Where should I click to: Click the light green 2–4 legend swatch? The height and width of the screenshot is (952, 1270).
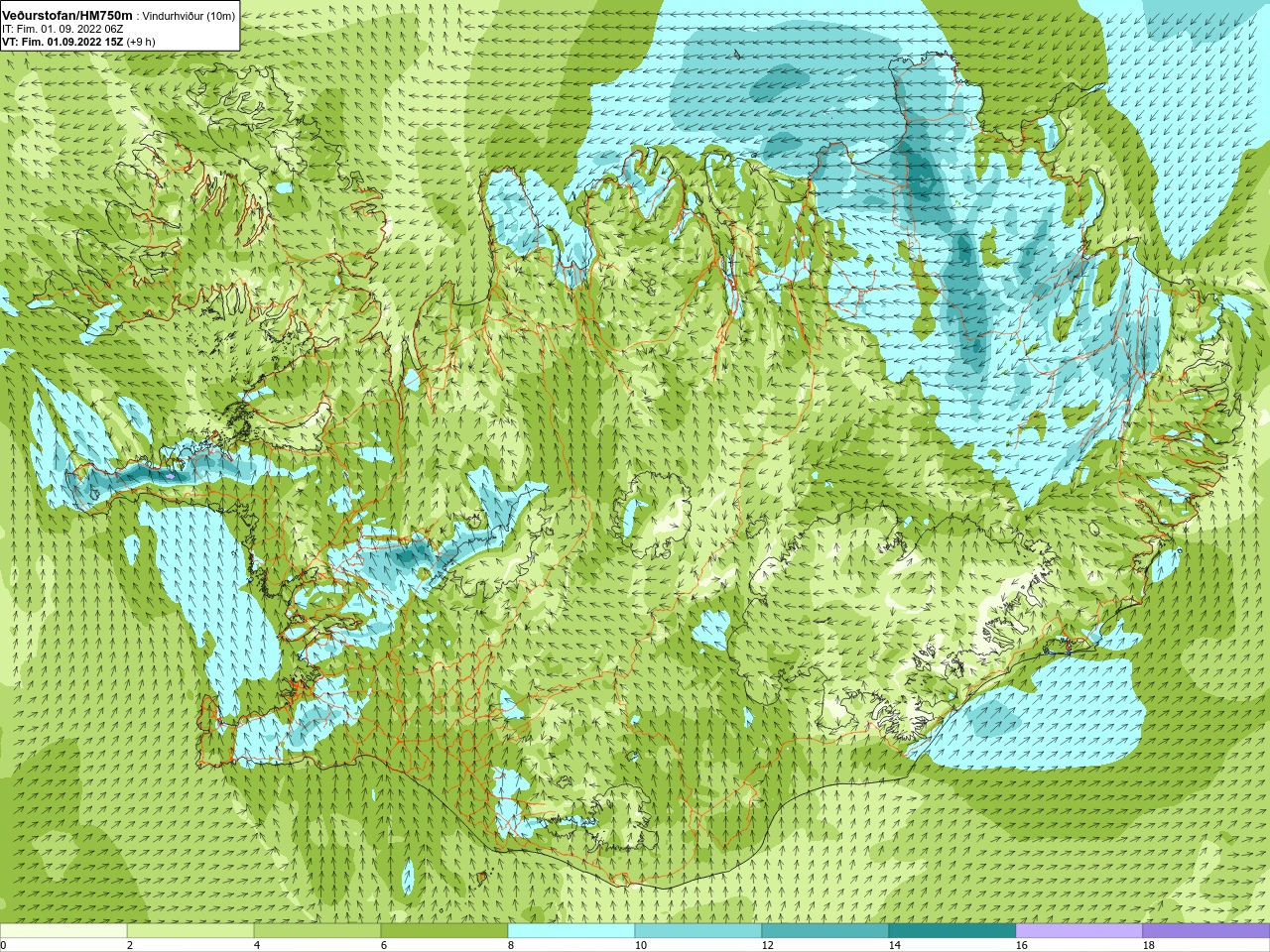point(190,931)
